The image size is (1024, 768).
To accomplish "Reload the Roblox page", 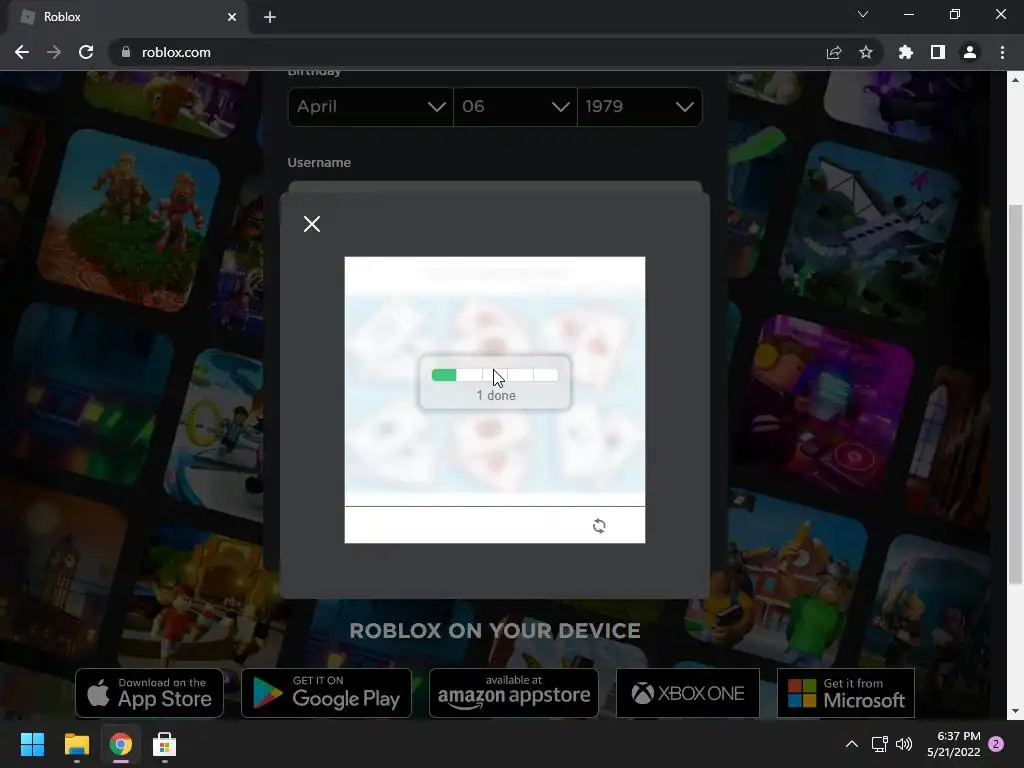I will pyautogui.click(x=86, y=52).
